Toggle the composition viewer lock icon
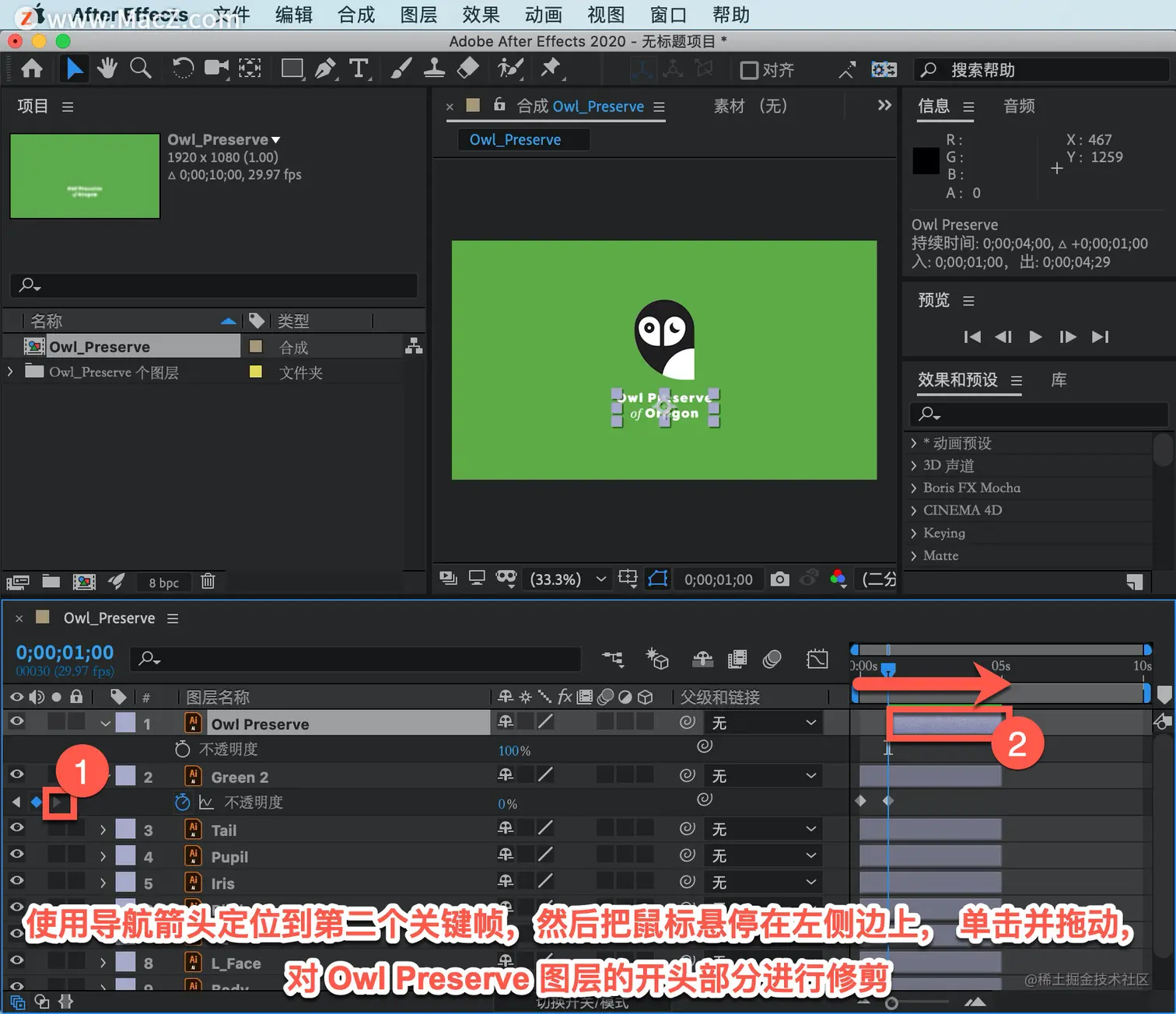Screen dimensions: 1176x1014 499,104
